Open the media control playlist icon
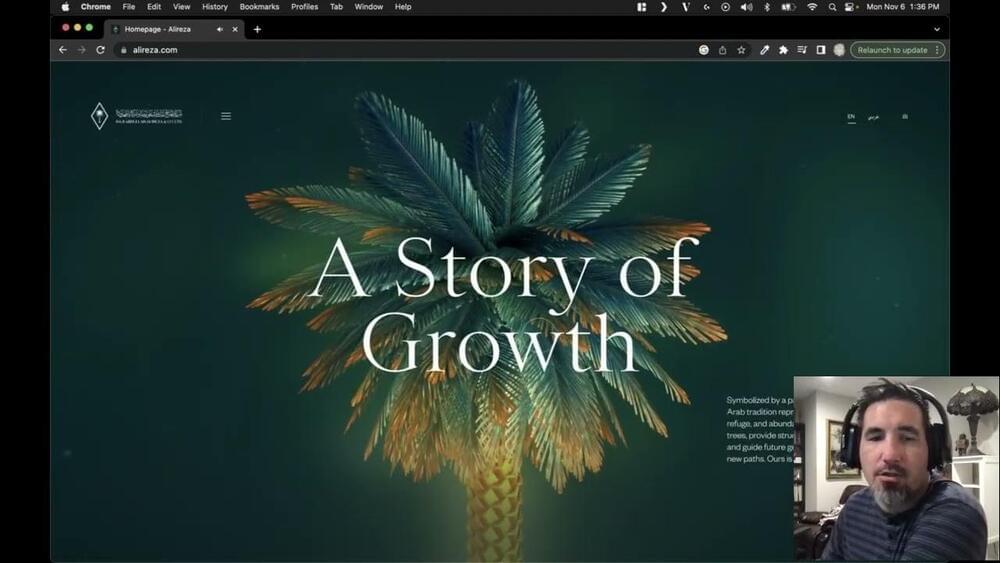Image resolution: width=1000 pixels, height=563 pixels. point(801,50)
